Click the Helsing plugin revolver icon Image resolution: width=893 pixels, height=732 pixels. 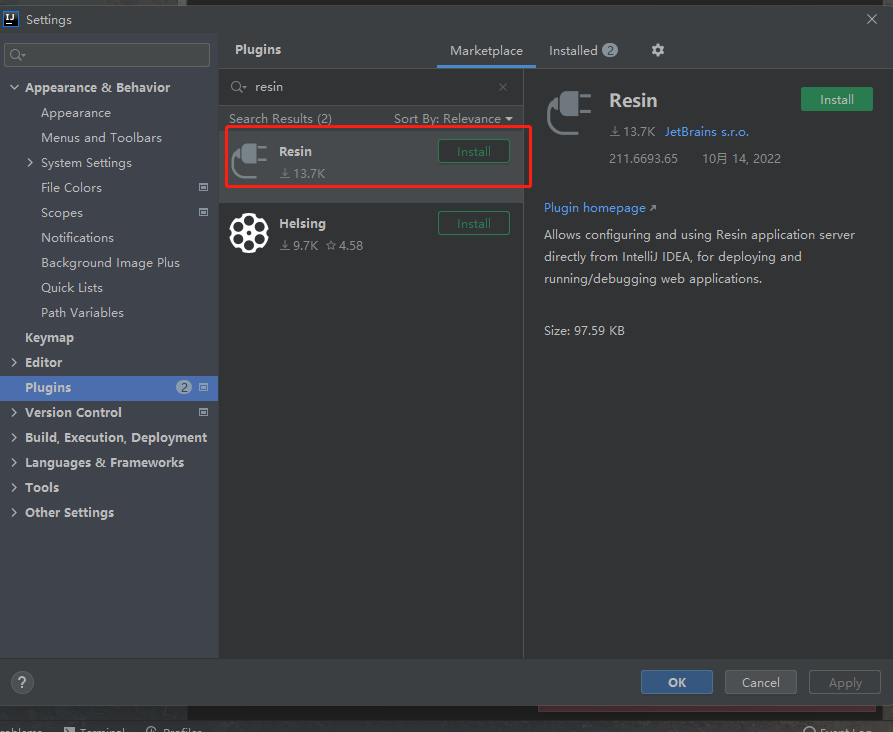point(249,232)
